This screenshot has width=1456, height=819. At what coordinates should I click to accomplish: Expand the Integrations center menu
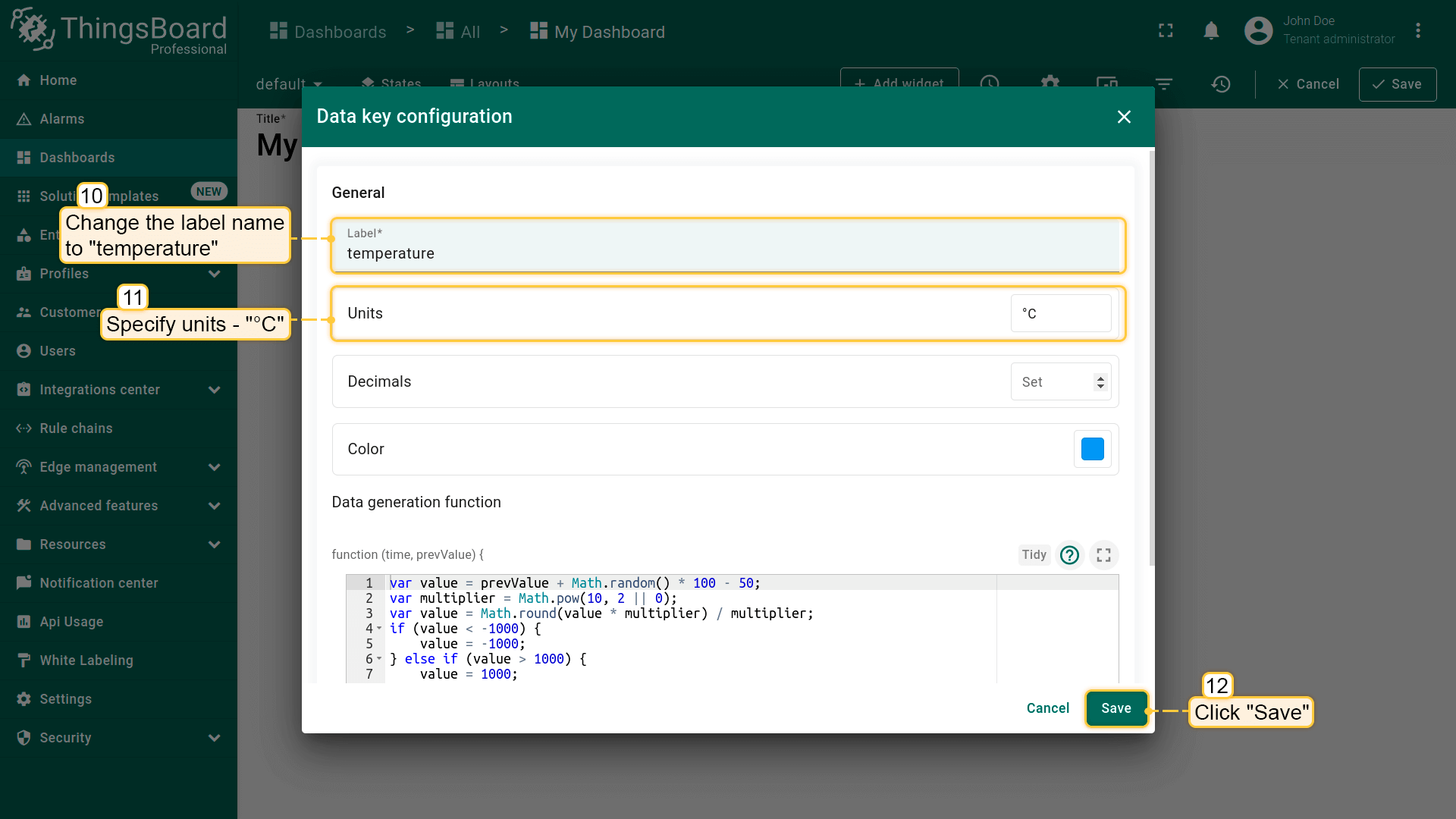[215, 390]
